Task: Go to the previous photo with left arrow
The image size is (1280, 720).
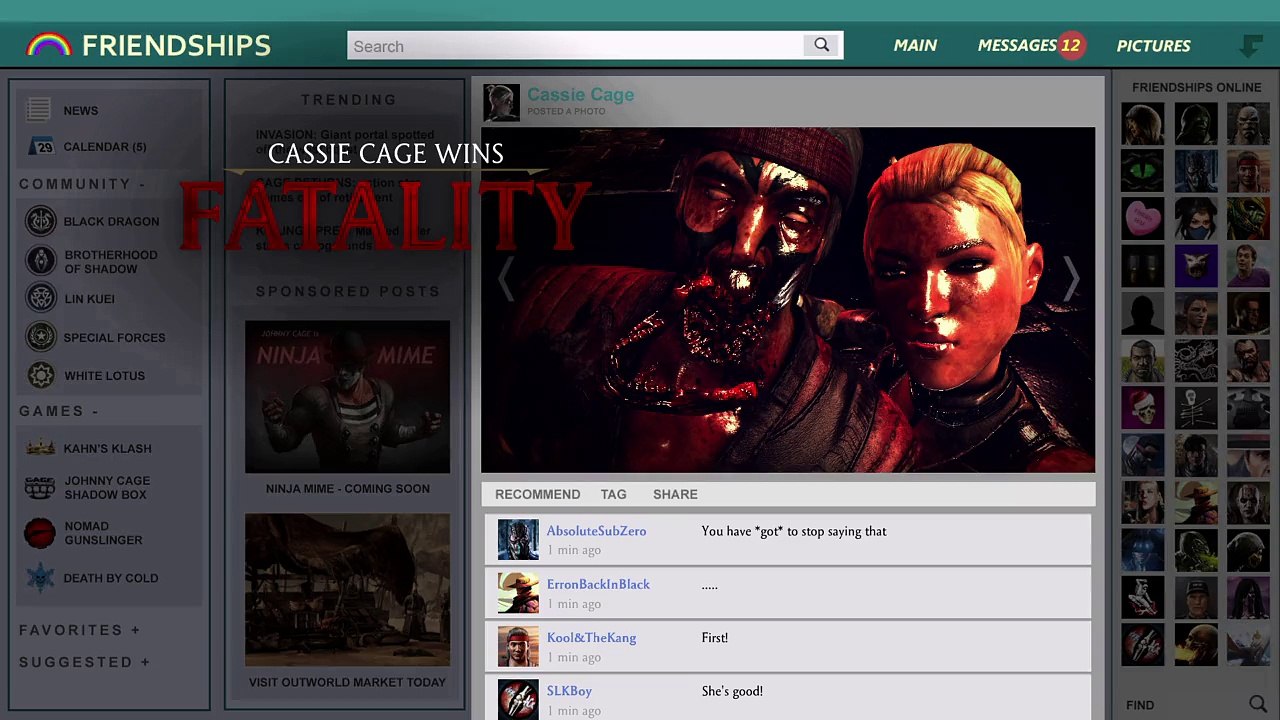Action: pyautogui.click(x=506, y=279)
